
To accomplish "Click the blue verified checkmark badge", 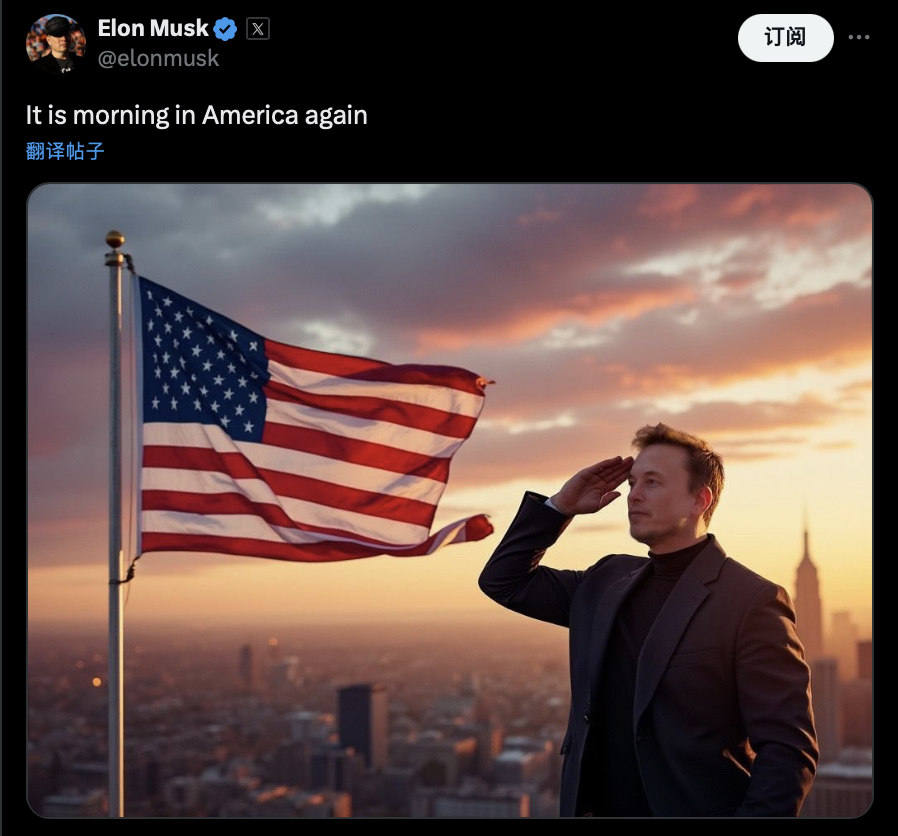I will click(225, 29).
